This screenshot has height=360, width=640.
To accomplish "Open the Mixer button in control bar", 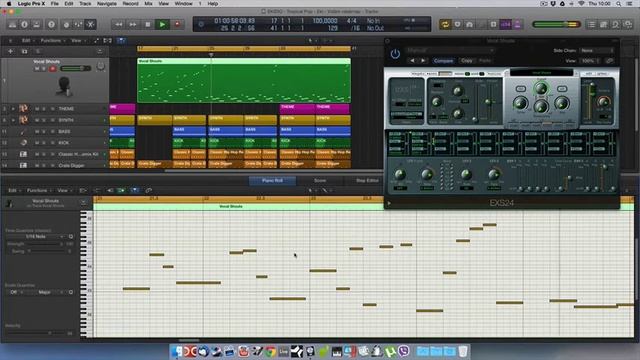I will click(x=78, y=24).
